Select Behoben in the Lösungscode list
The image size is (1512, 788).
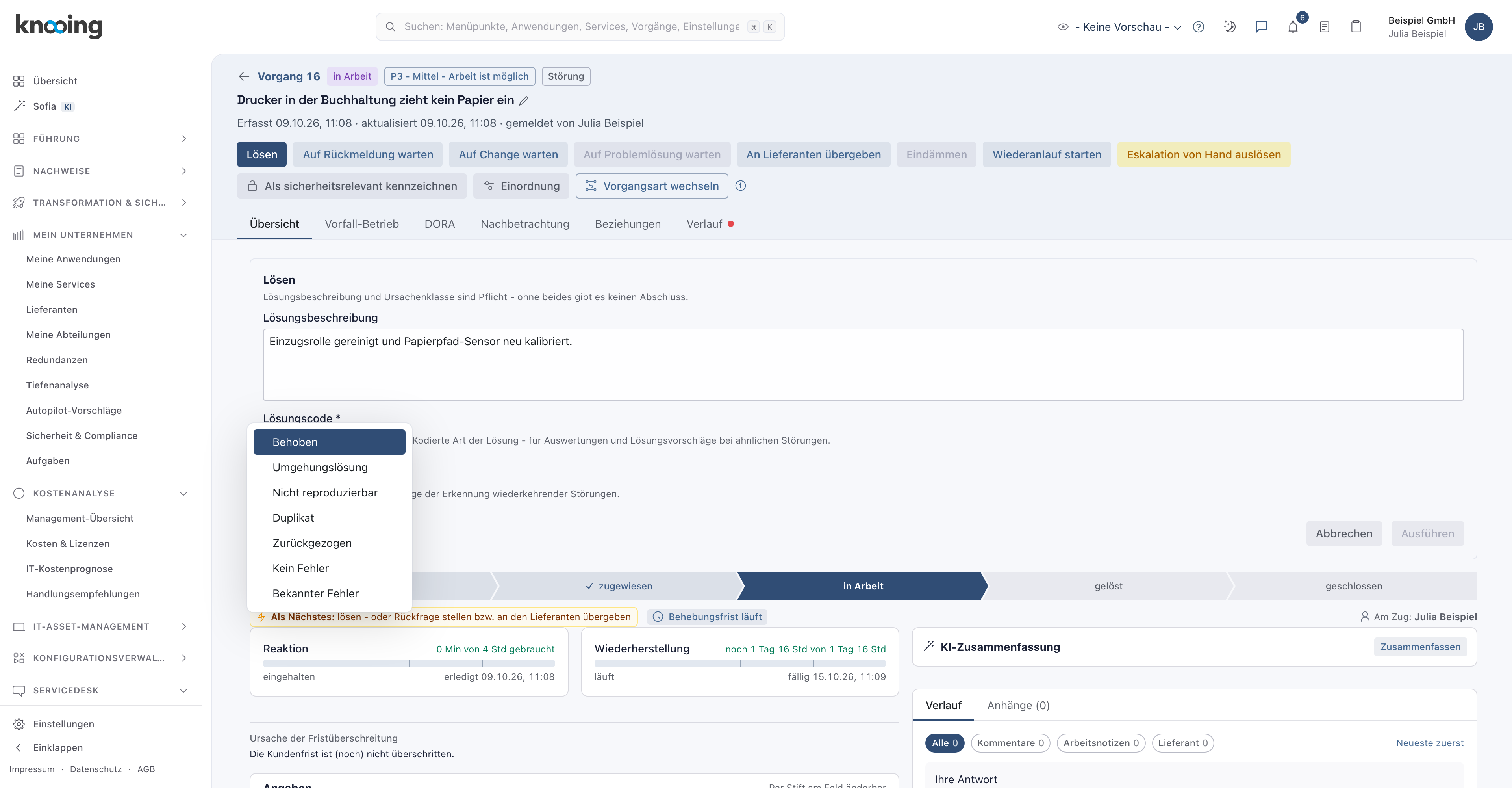[x=329, y=442]
